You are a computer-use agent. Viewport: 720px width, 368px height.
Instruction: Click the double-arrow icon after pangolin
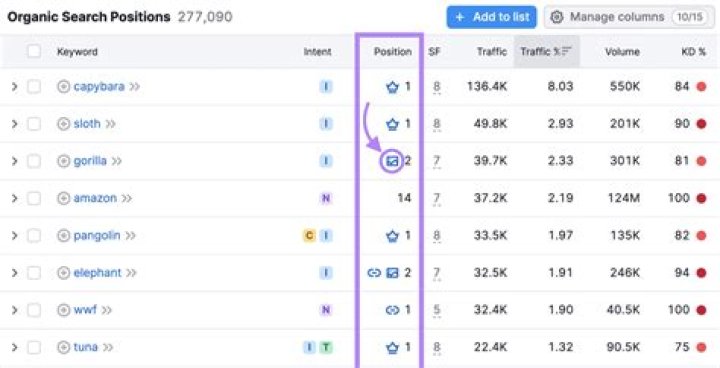click(x=130, y=236)
